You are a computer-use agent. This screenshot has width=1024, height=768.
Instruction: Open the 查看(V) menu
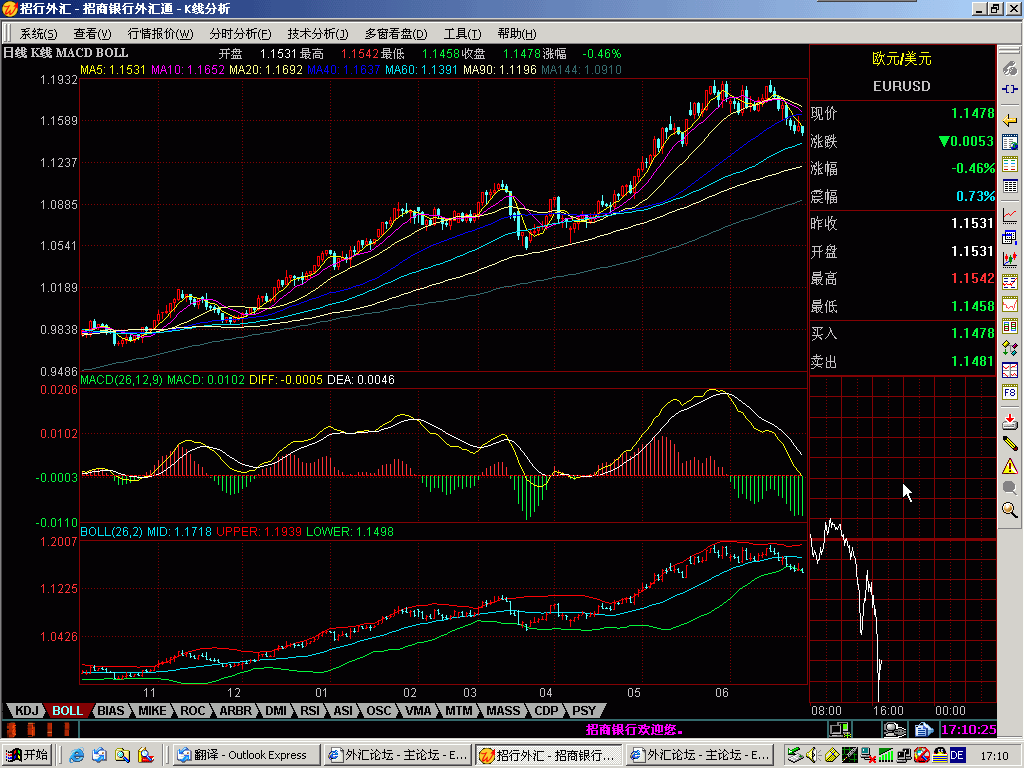(92, 33)
